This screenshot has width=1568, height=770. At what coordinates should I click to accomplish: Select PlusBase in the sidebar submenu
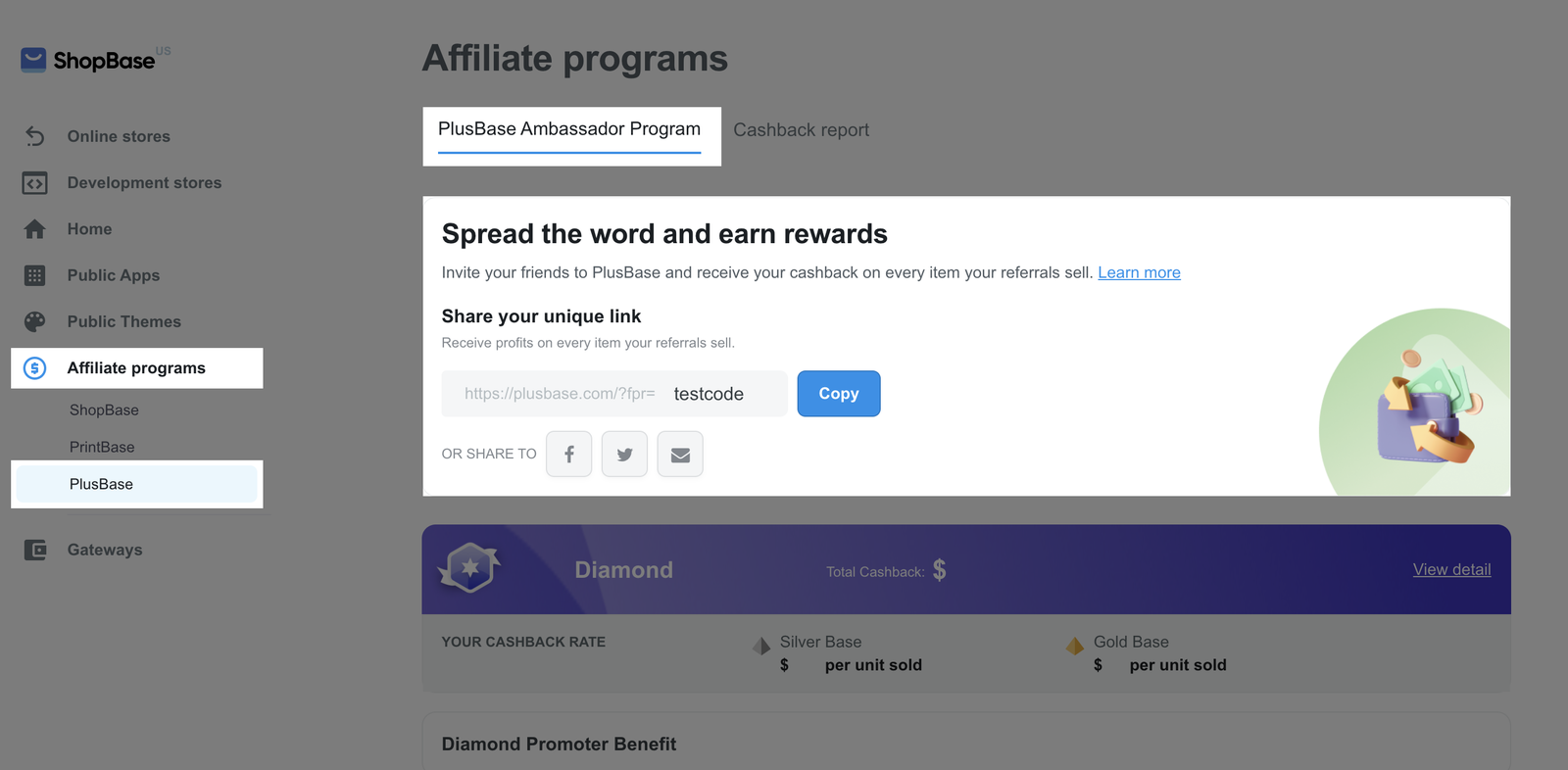[x=102, y=484]
